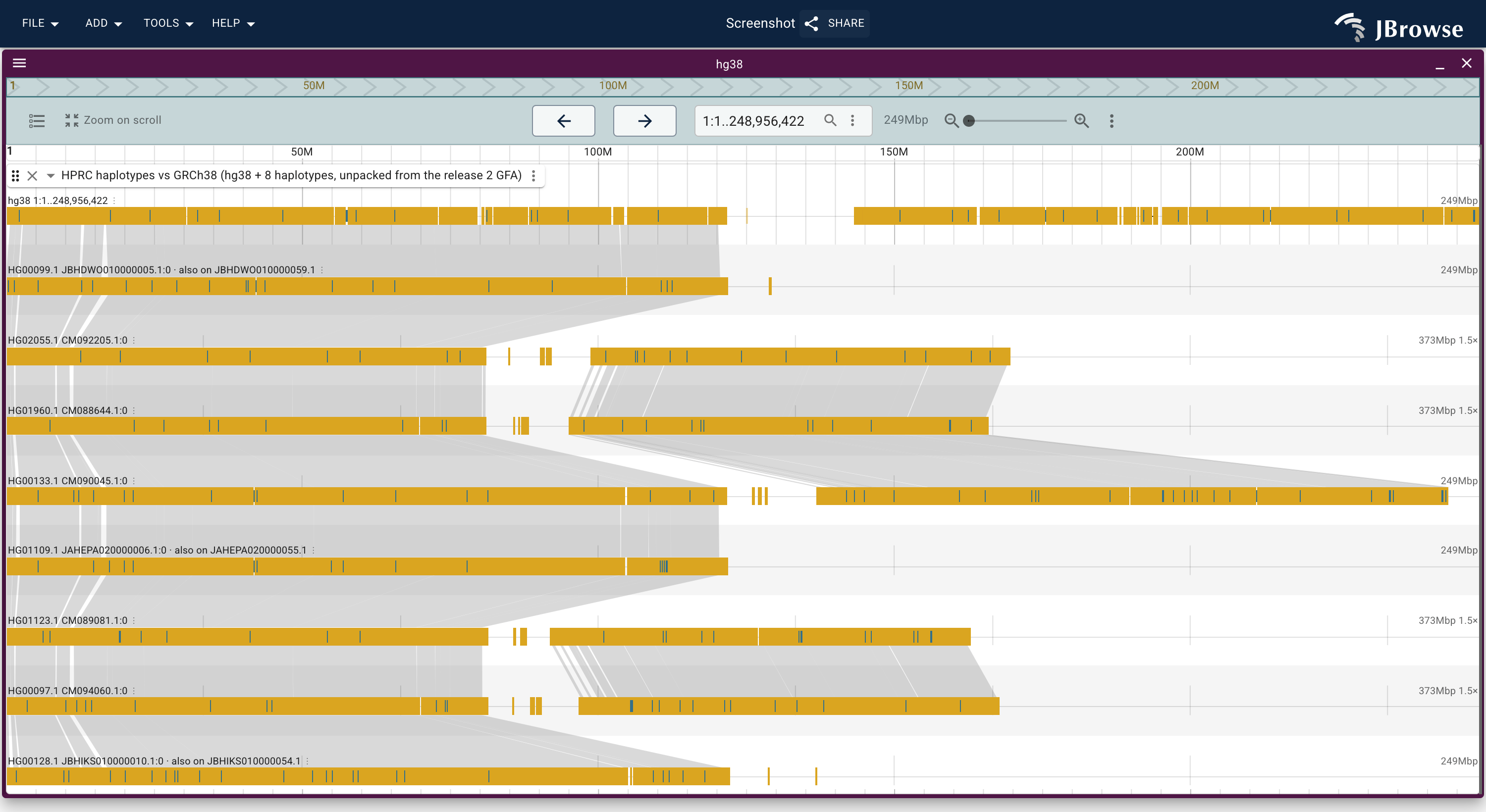Image resolution: width=1486 pixels, height=812 pixels.
Task: Click the 50M mark on overview scalebar
Action: 314,85
